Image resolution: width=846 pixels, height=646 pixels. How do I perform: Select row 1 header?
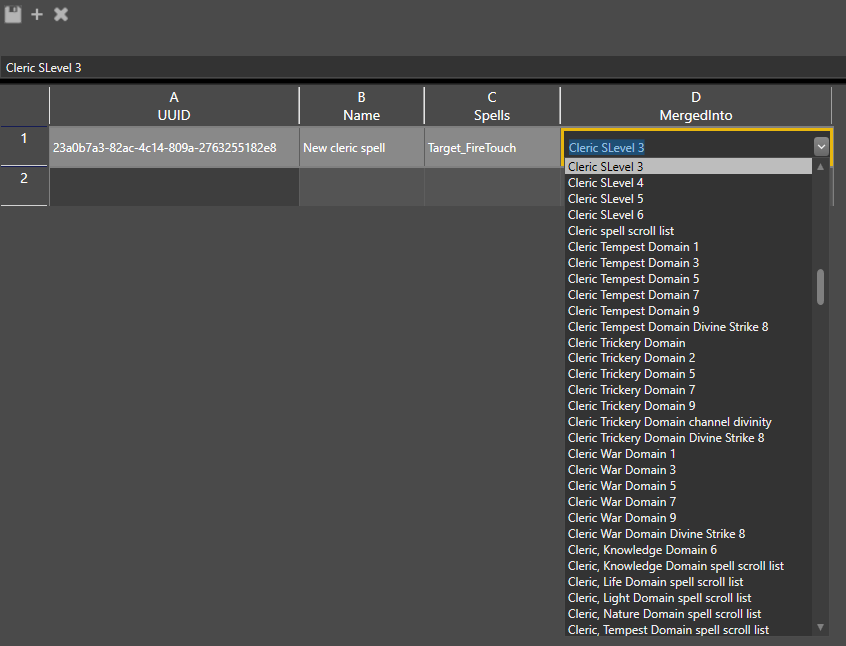click(24, 146)
